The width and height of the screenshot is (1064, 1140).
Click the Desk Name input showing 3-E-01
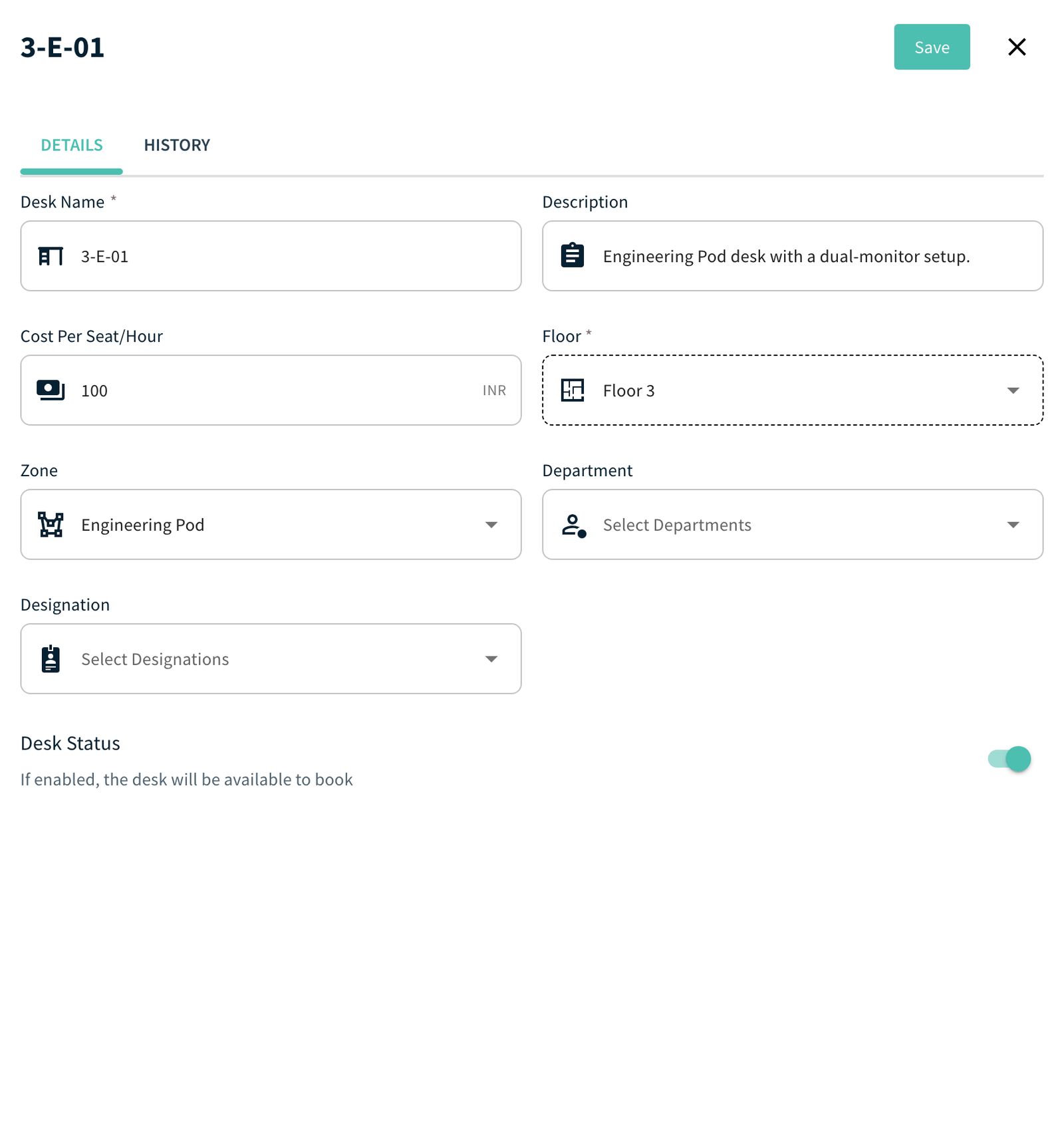[271, 256]
